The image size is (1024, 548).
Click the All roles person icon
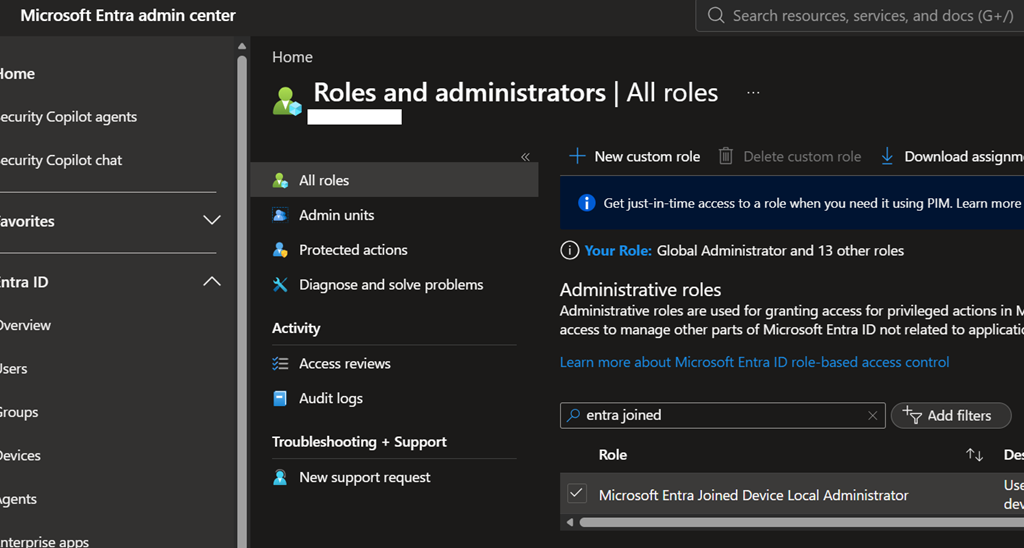[280, 181]
